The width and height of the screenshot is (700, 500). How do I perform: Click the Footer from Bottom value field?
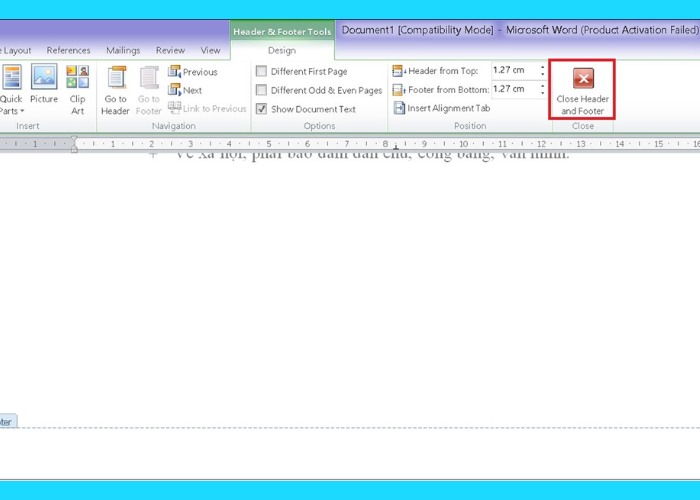coord(515,89)
